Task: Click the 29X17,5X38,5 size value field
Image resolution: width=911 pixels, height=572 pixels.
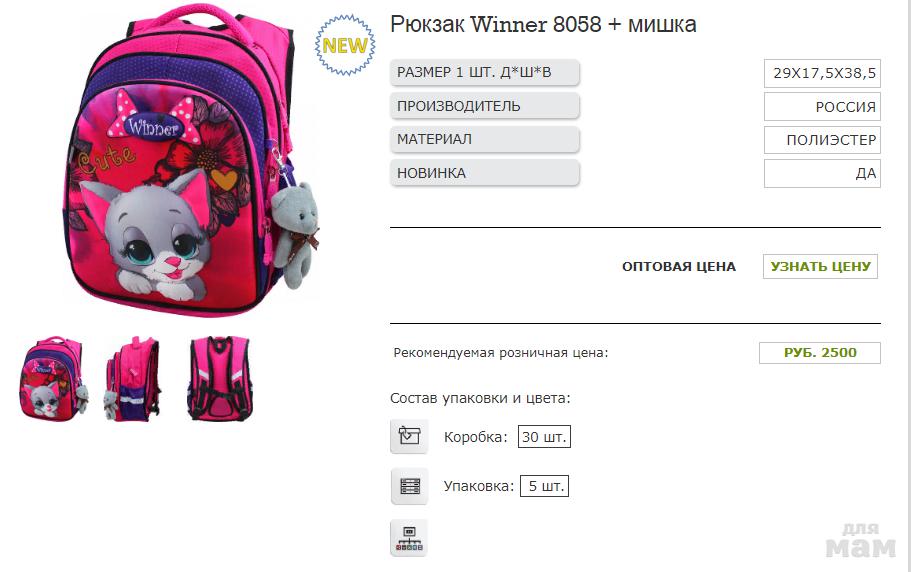Action: tap(822, 73)
